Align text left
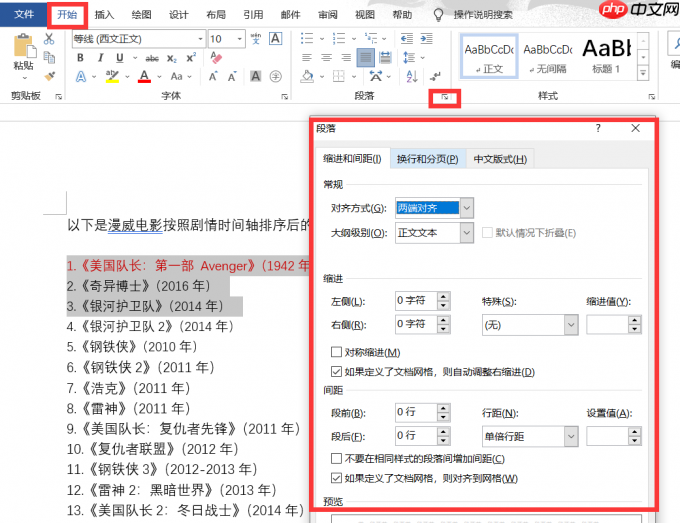Image resolution: width=680 pixels, height=523 pixels. (307, 58)
